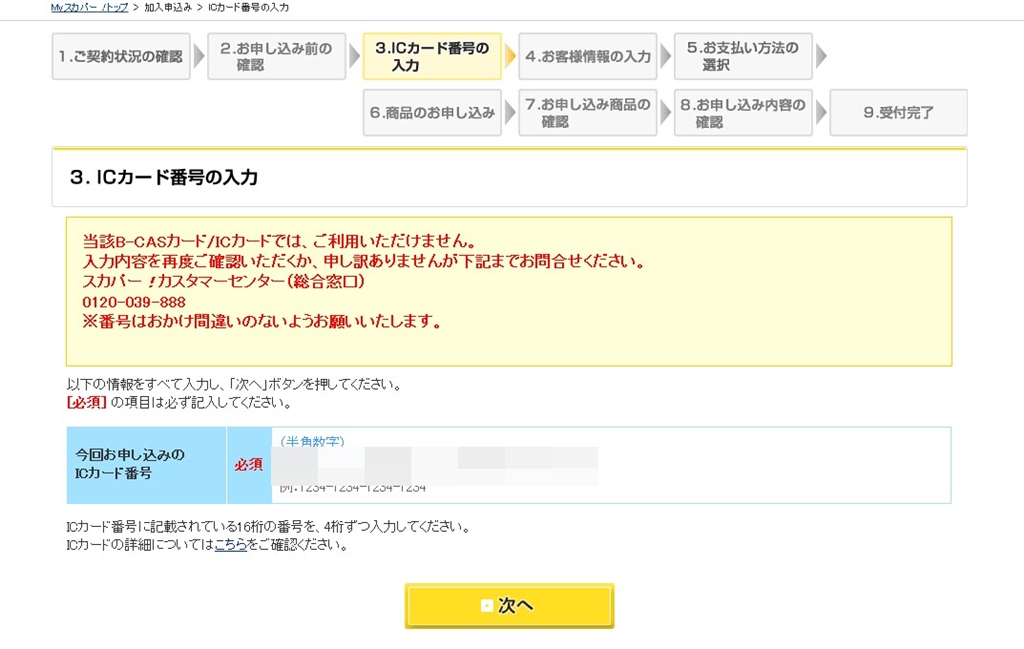
Task: Select step 4.お客様情報の入力
Action: [588, 57]
